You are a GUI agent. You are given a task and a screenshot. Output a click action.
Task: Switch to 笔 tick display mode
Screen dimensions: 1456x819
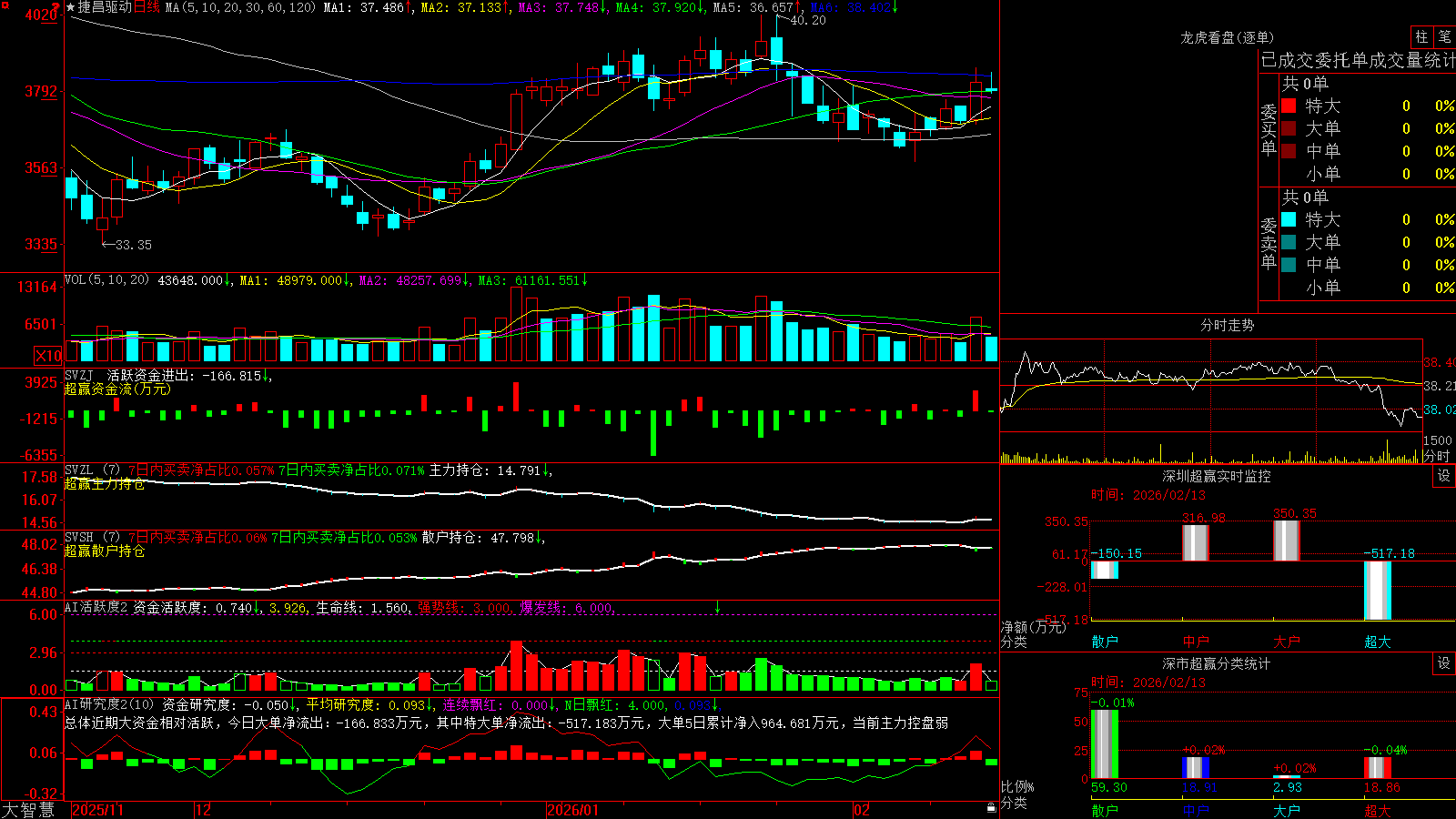(x=1444, y=36)
